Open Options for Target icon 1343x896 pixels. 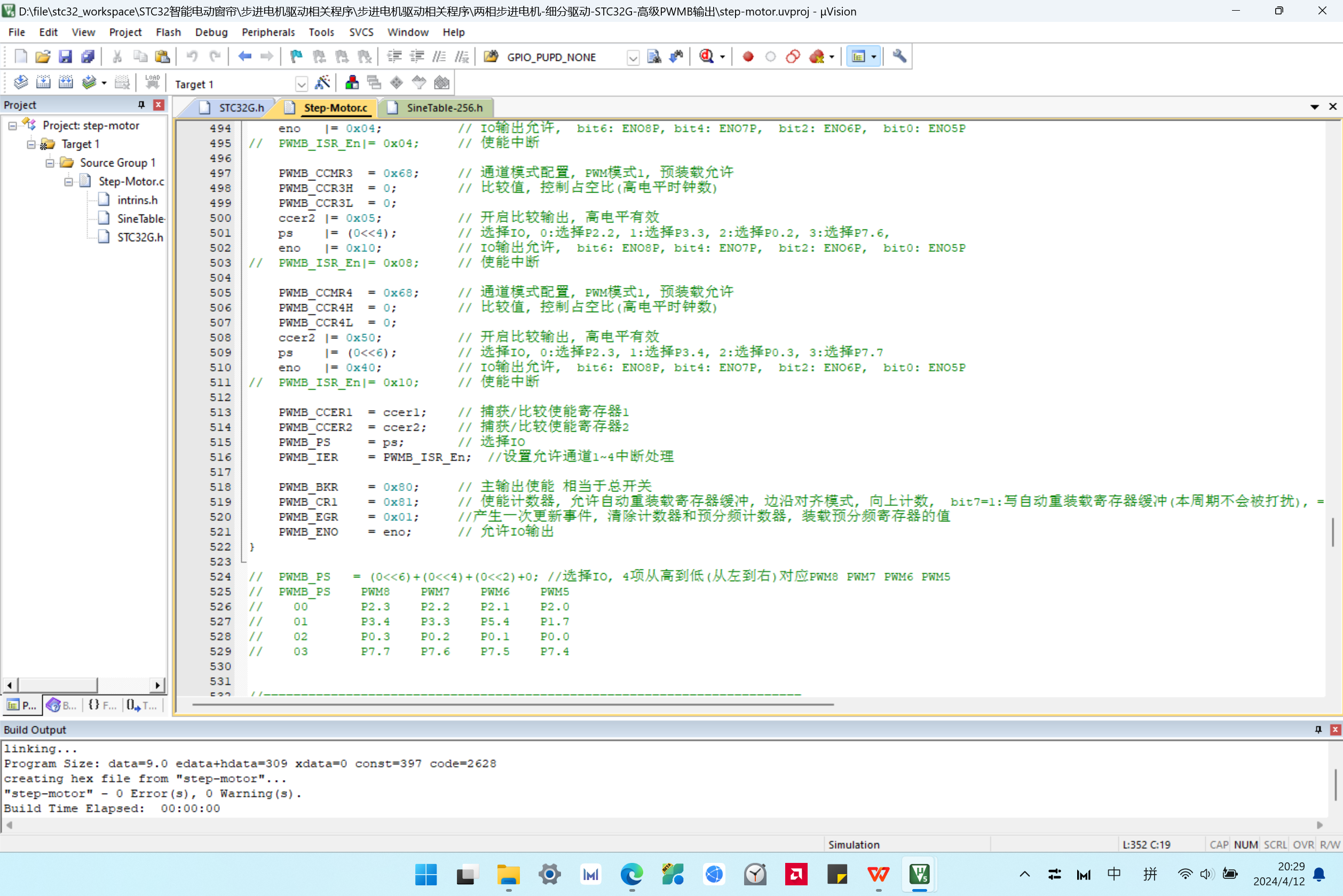coord(322,83)
